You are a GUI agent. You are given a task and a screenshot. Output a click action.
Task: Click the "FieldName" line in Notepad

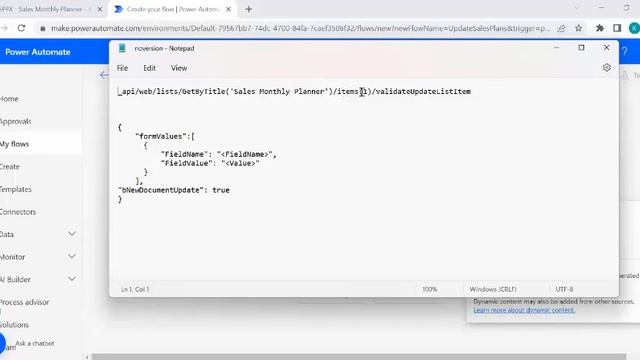pyautogui.click(x=219, y=154)
